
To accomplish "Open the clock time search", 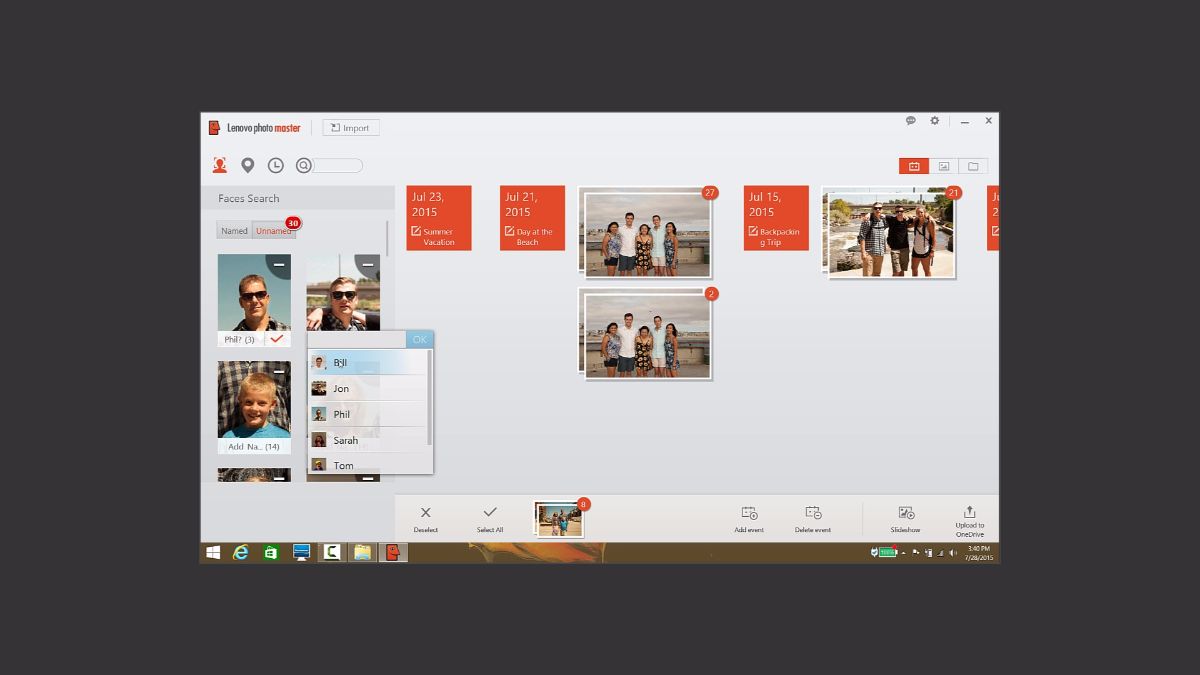I will [x=275, y=165].
